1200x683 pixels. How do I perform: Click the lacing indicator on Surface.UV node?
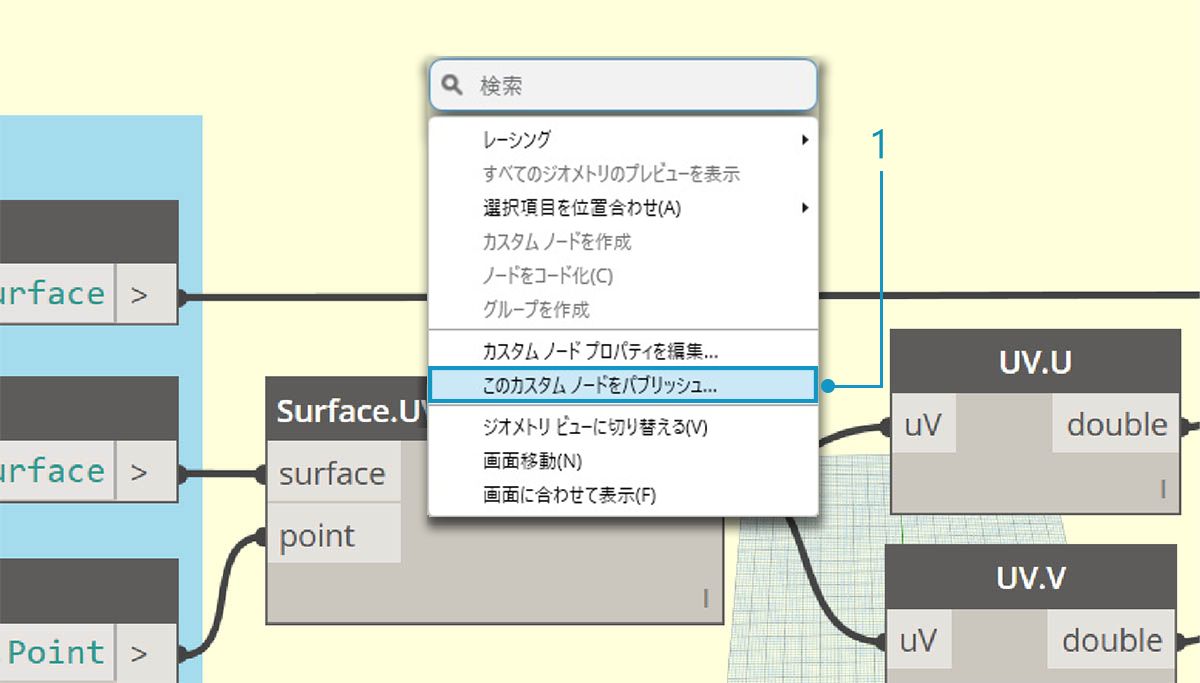click(706, 599)
